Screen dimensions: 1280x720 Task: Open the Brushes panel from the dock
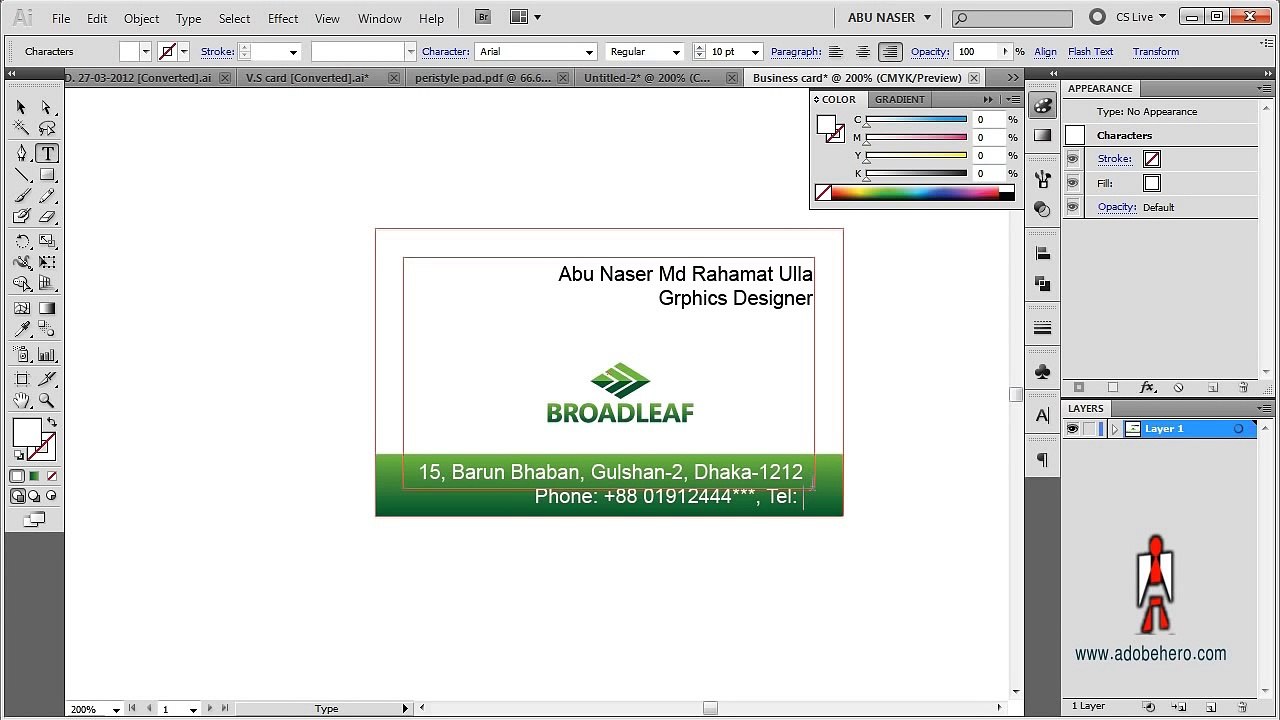[x=1043, y=180]
